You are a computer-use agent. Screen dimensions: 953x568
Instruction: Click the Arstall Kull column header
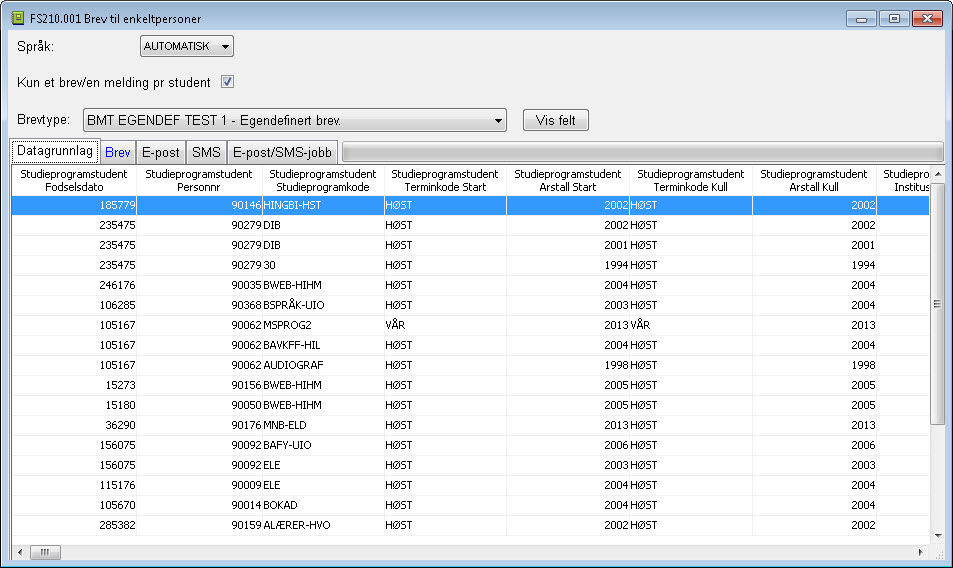click(x=814, y=180)
